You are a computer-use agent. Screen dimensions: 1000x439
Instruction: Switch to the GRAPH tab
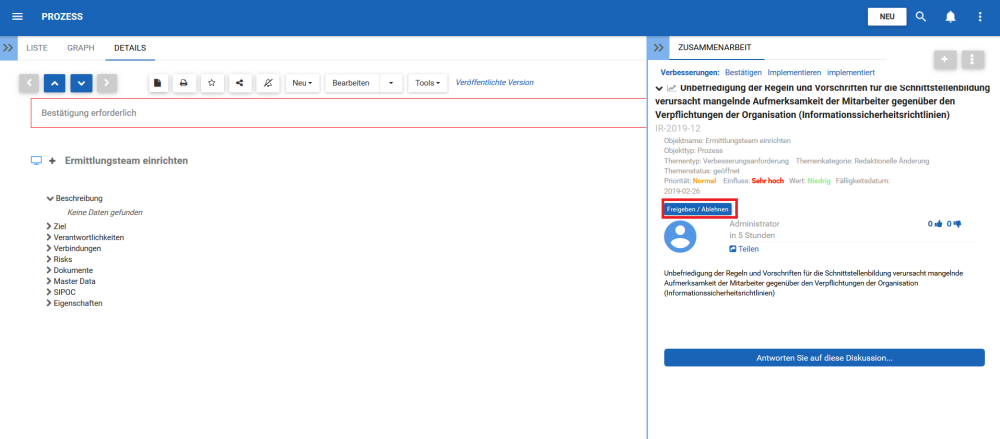80,48
